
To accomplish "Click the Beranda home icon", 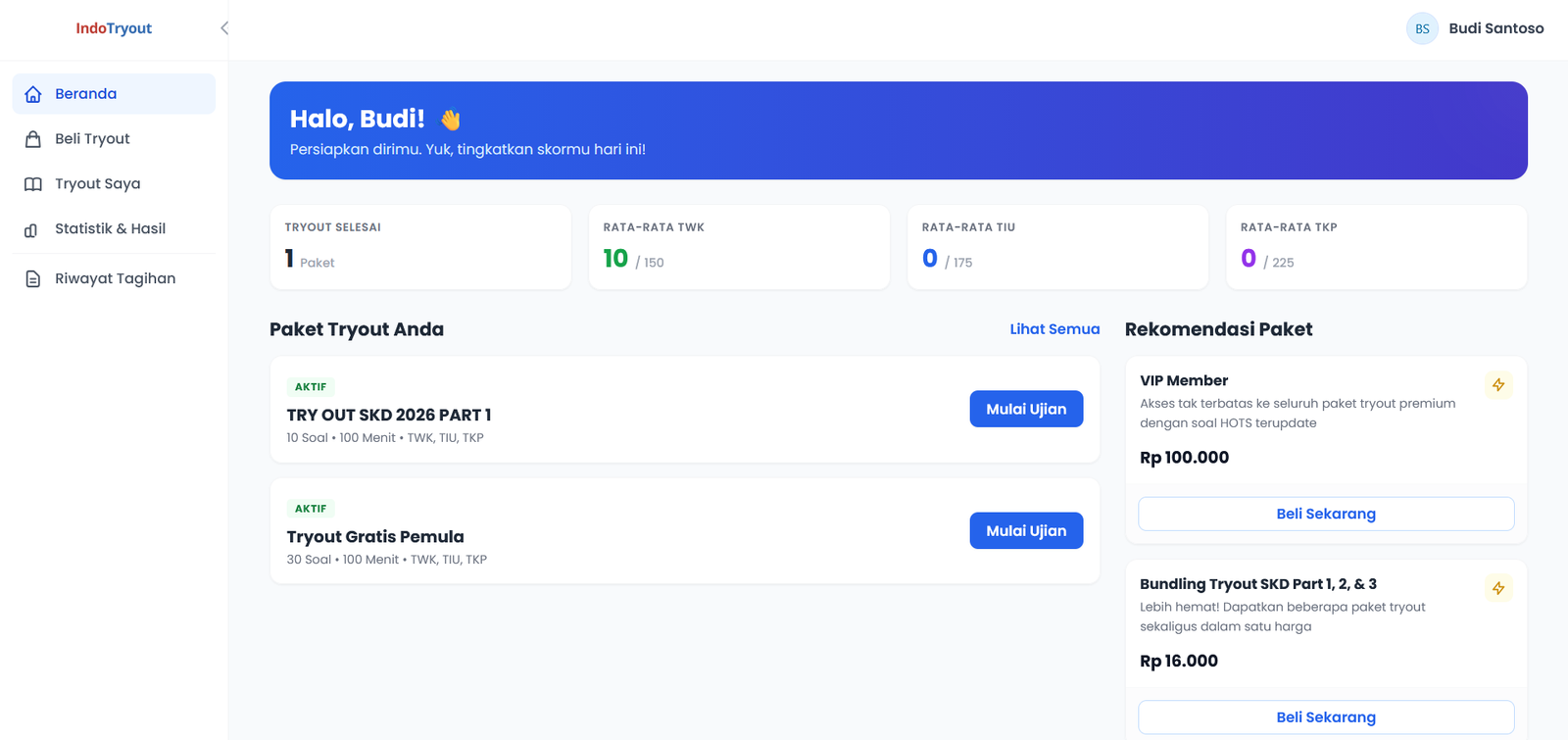I will pos(33,94).
